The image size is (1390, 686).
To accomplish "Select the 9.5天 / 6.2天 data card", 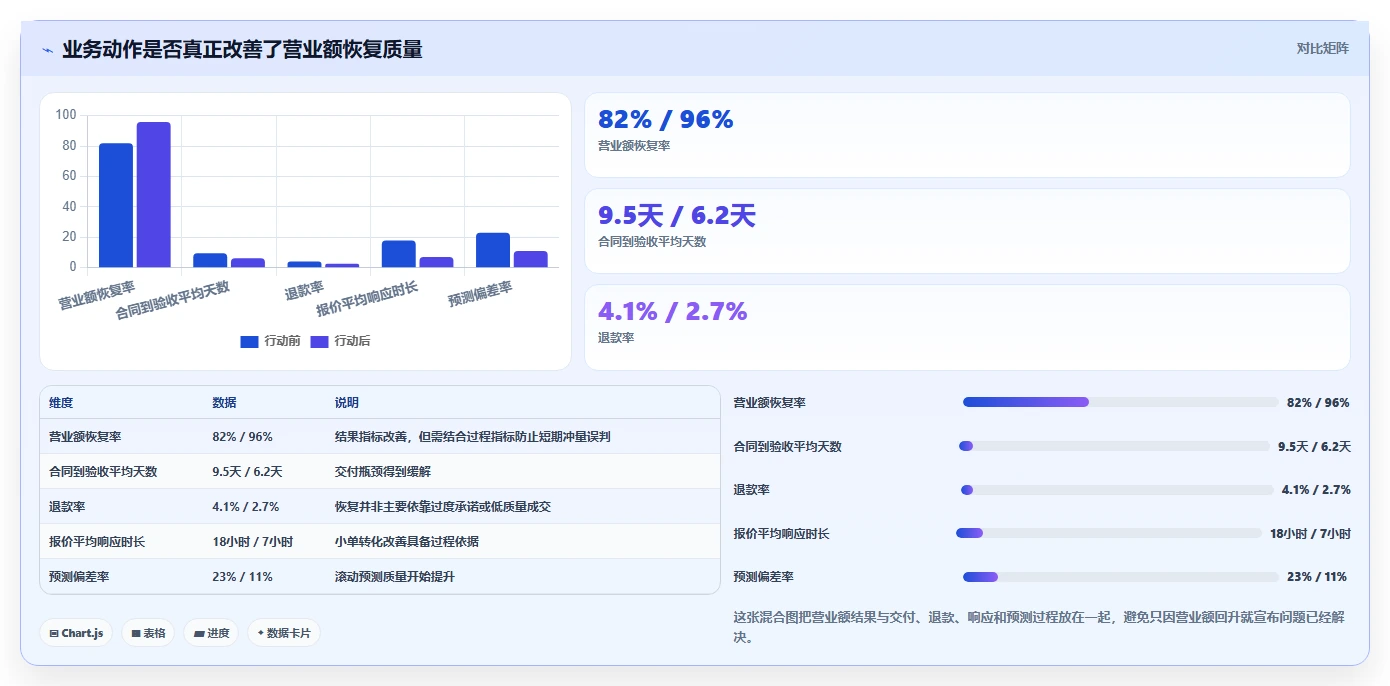I will coord(967,231).
